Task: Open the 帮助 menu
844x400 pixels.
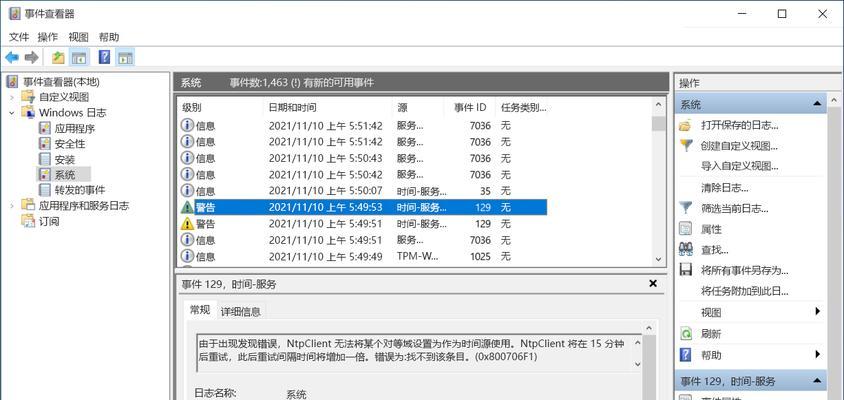Action: [109, 37]
